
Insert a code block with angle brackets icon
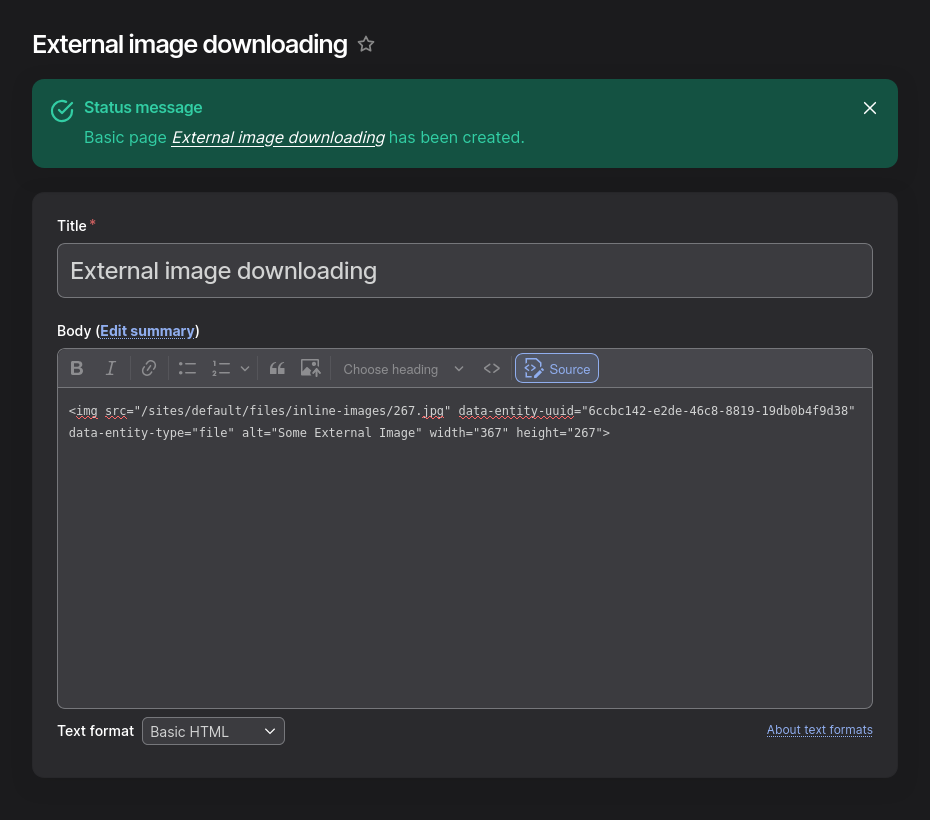tap(492, 369)
